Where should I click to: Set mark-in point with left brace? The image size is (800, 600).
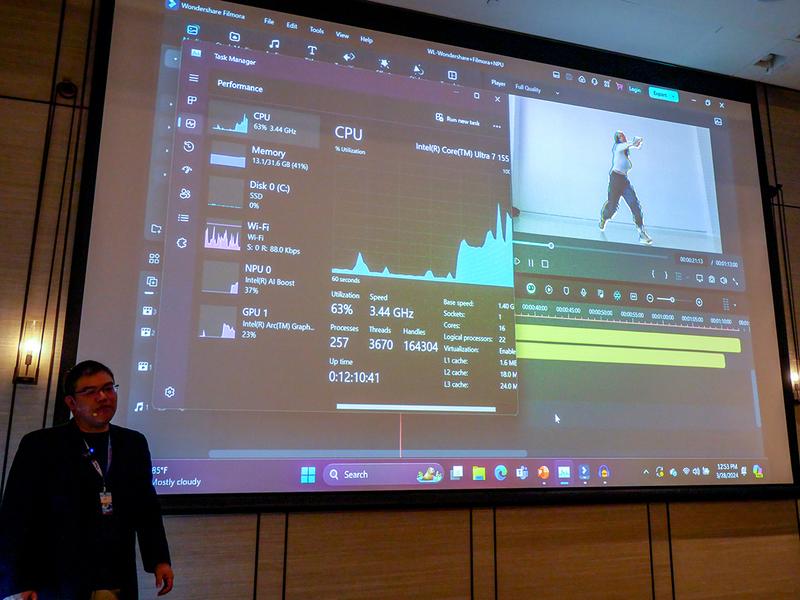[x=653, y=274]
